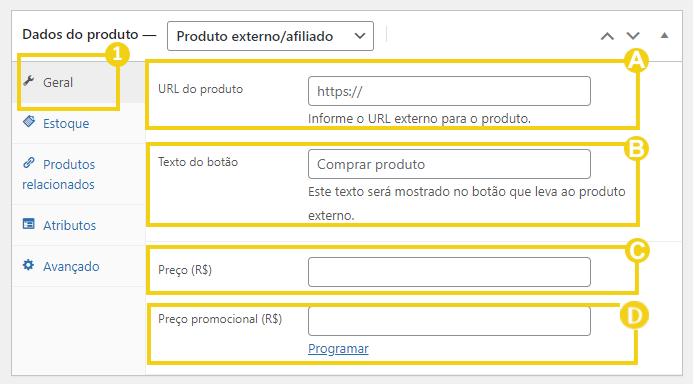693x384 pixels.
Task: Click the 'Informe o URL externo' help text
Action: (419, 118)
